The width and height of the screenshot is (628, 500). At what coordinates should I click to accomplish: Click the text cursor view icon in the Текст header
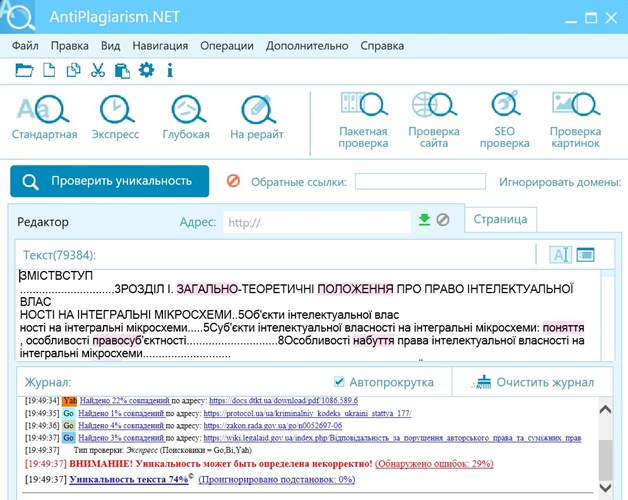point(560,255)
